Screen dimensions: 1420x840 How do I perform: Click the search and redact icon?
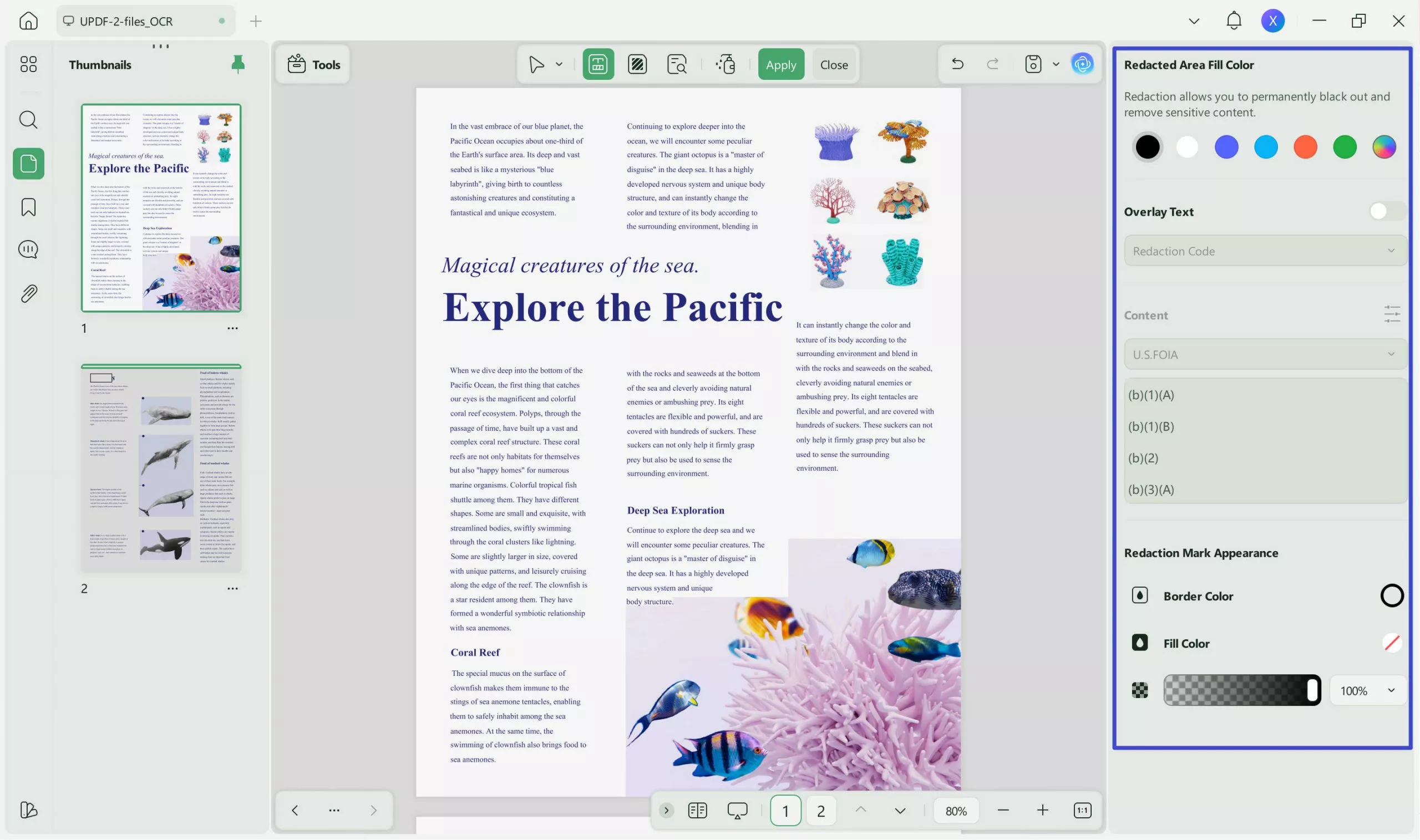click(x=677, y=64)
